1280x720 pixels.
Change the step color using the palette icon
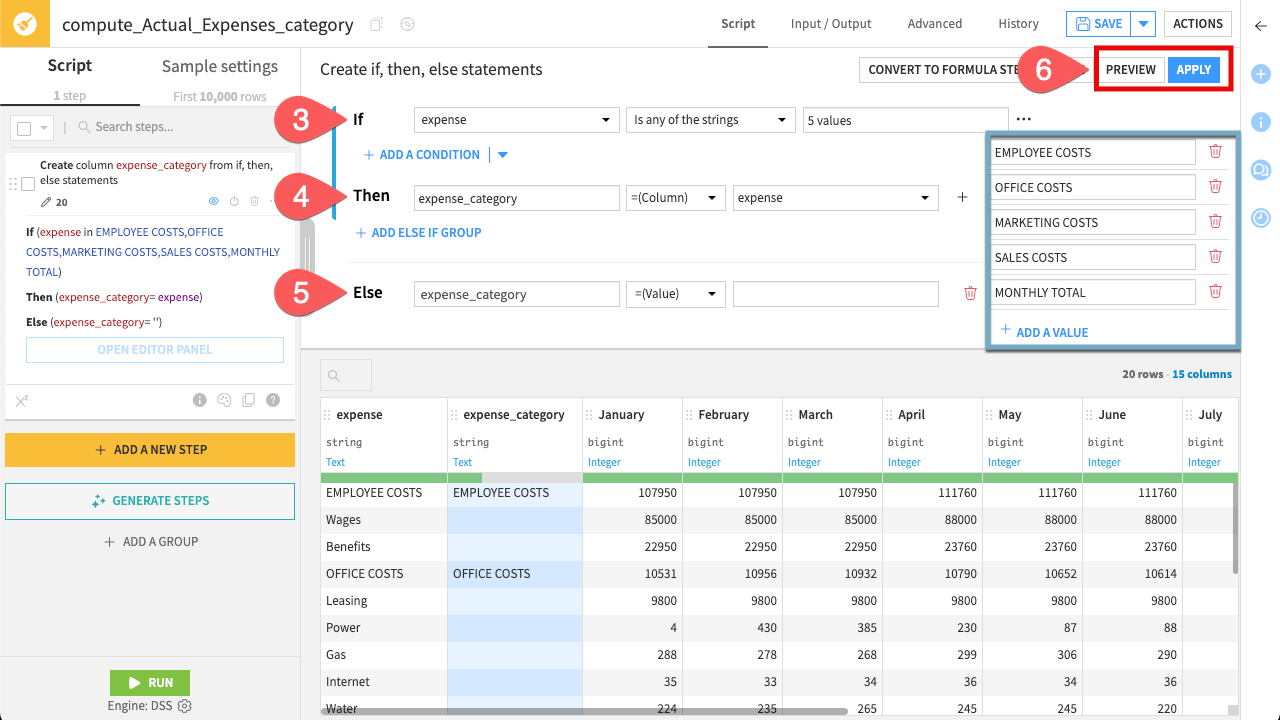[x=224, y=400]
